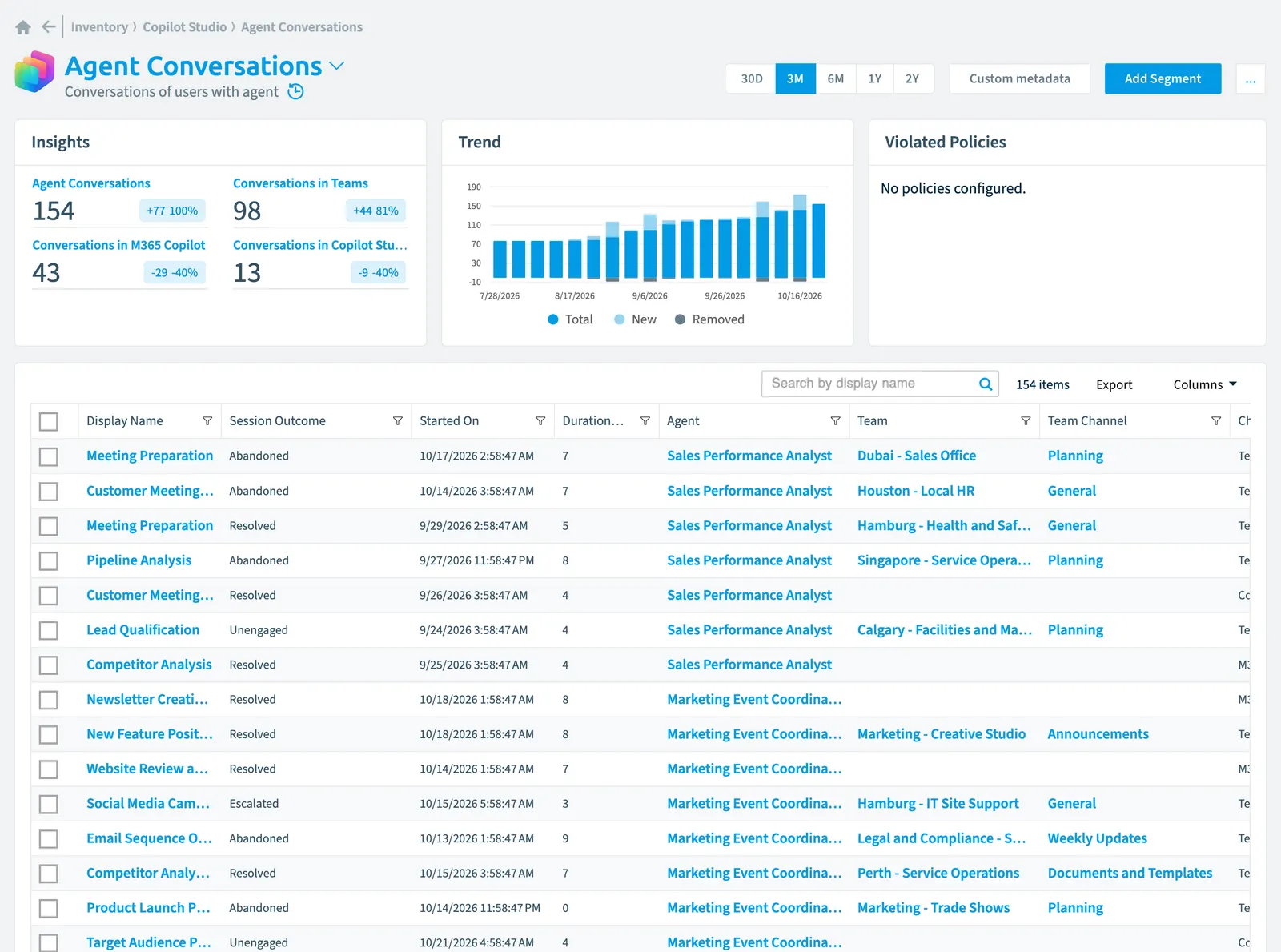Go to the Home icon
This screenshot has height=952, width=1281.
[x=23, y=27]
